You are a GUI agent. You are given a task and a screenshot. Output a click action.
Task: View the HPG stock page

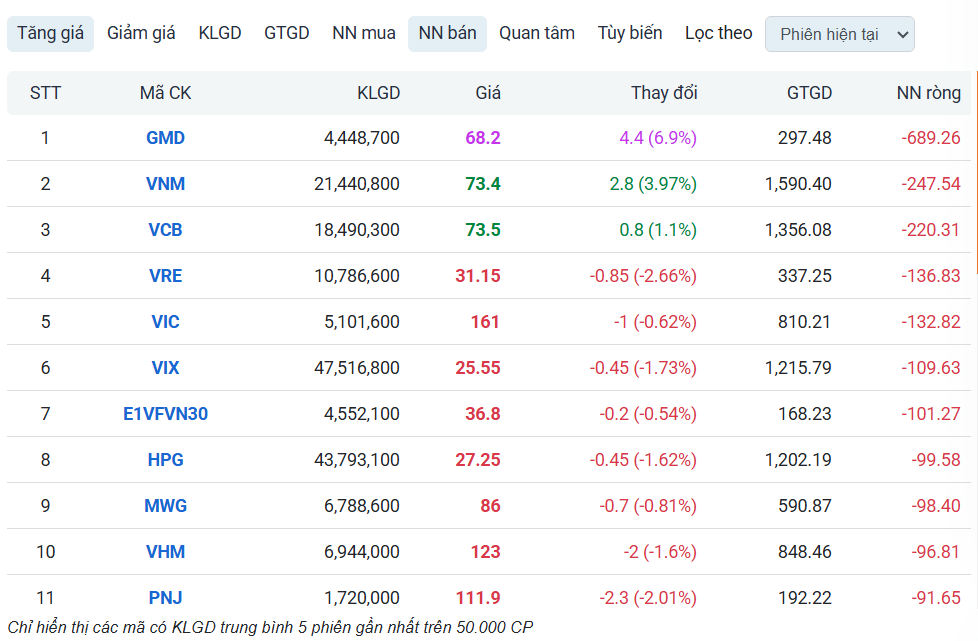pos(164,459)
